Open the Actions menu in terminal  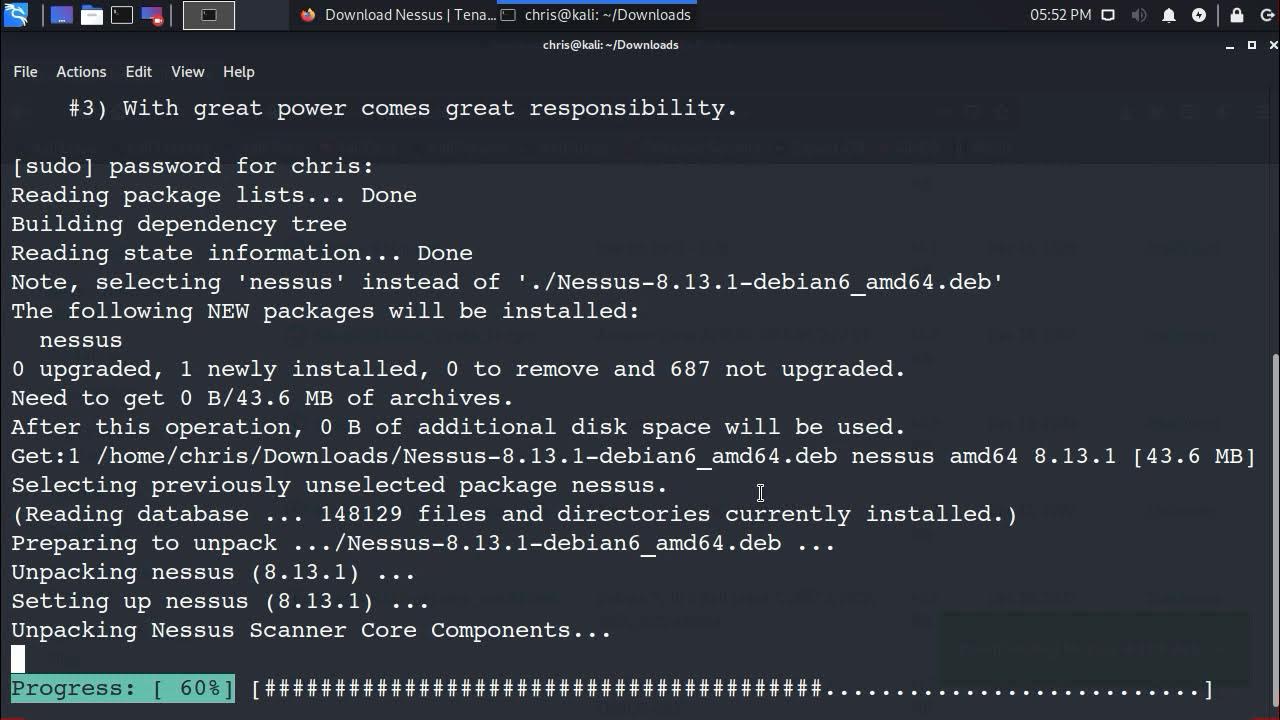(x=81, y=72)
